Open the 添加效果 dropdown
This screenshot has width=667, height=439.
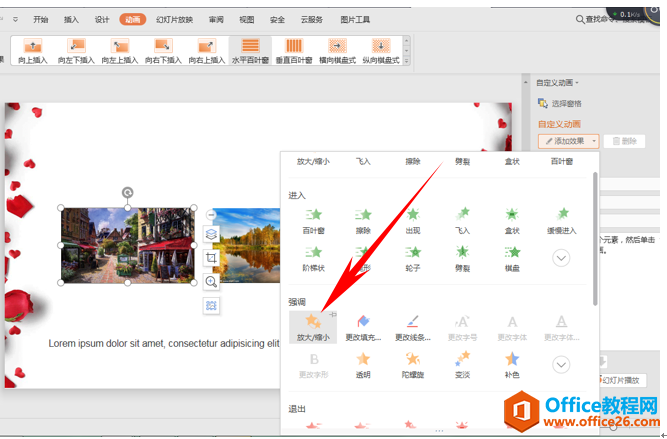point(568,141)
